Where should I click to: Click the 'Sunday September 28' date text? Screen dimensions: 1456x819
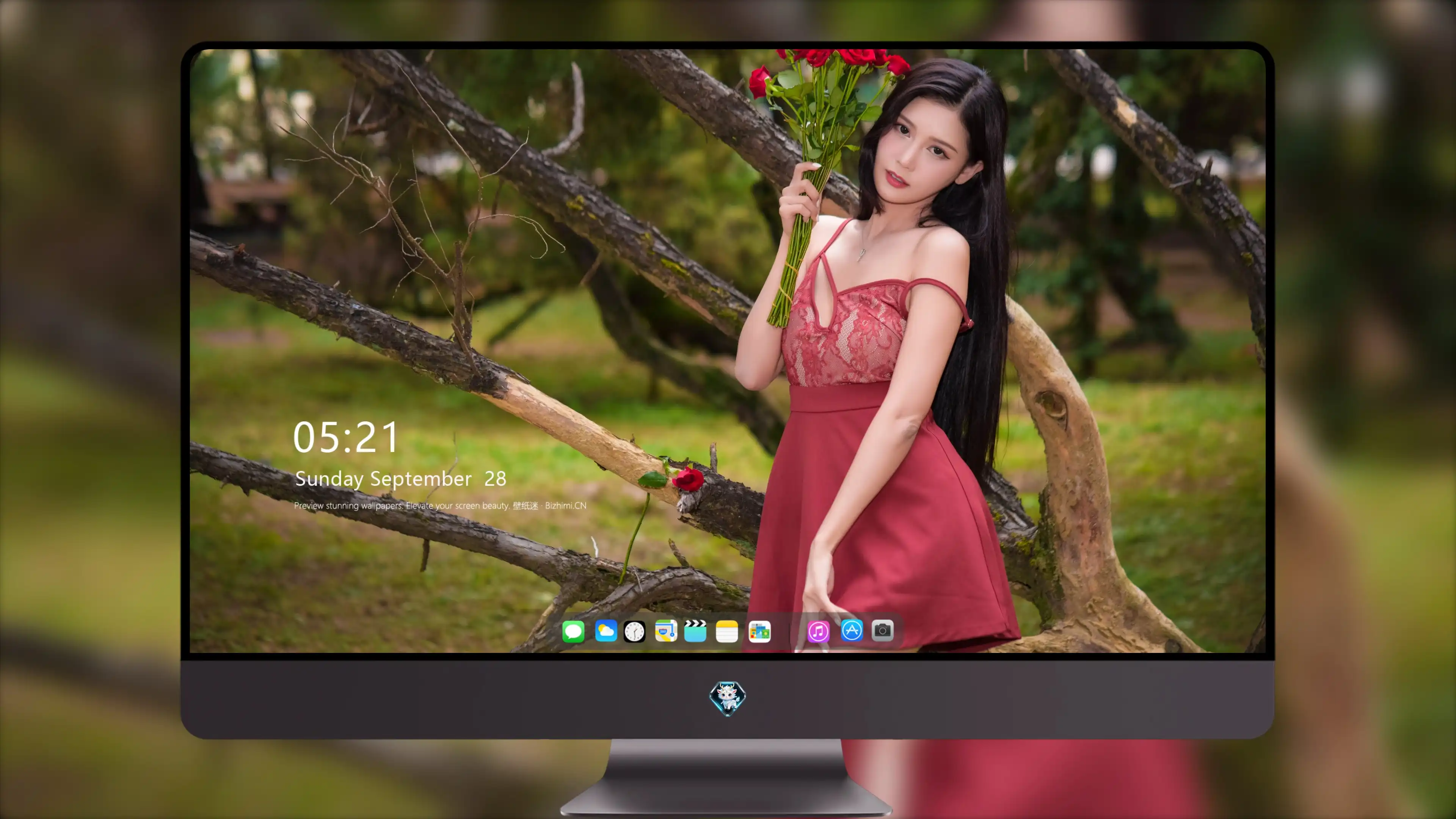(400, 479)
